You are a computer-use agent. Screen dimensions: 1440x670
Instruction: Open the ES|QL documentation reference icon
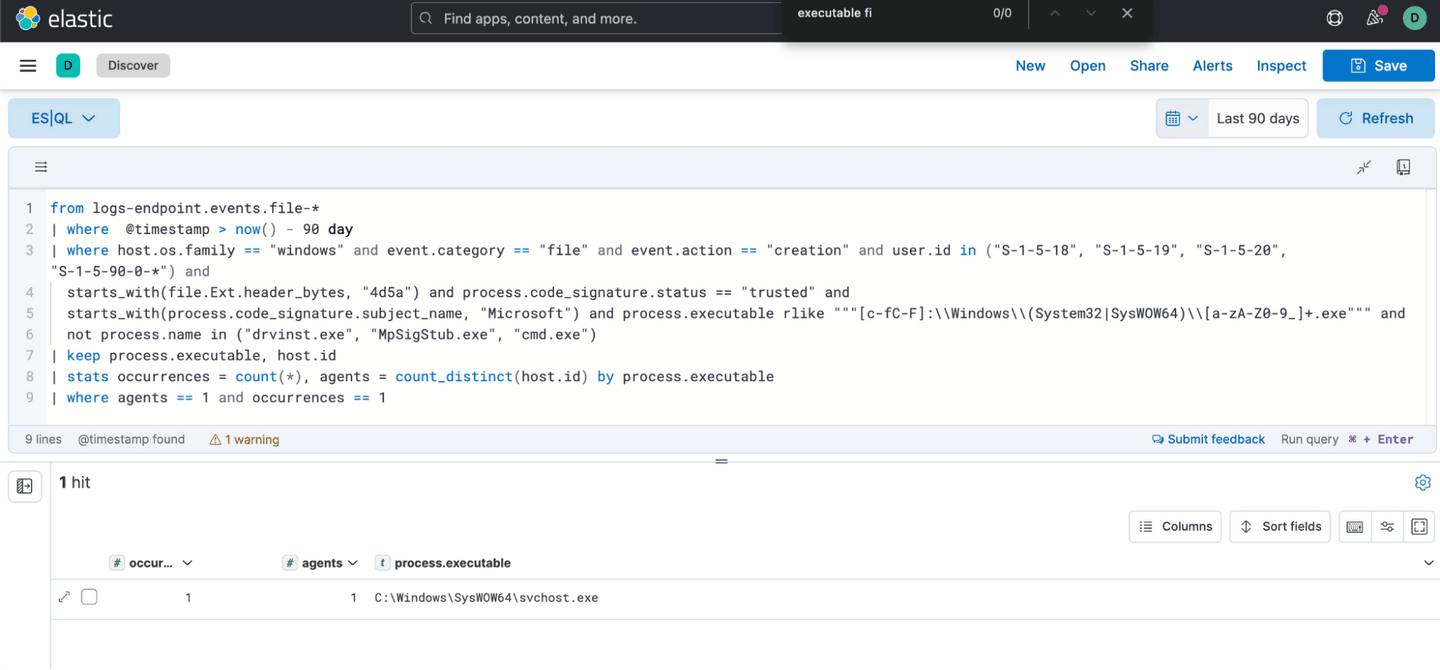click(x=1403, y=168)
